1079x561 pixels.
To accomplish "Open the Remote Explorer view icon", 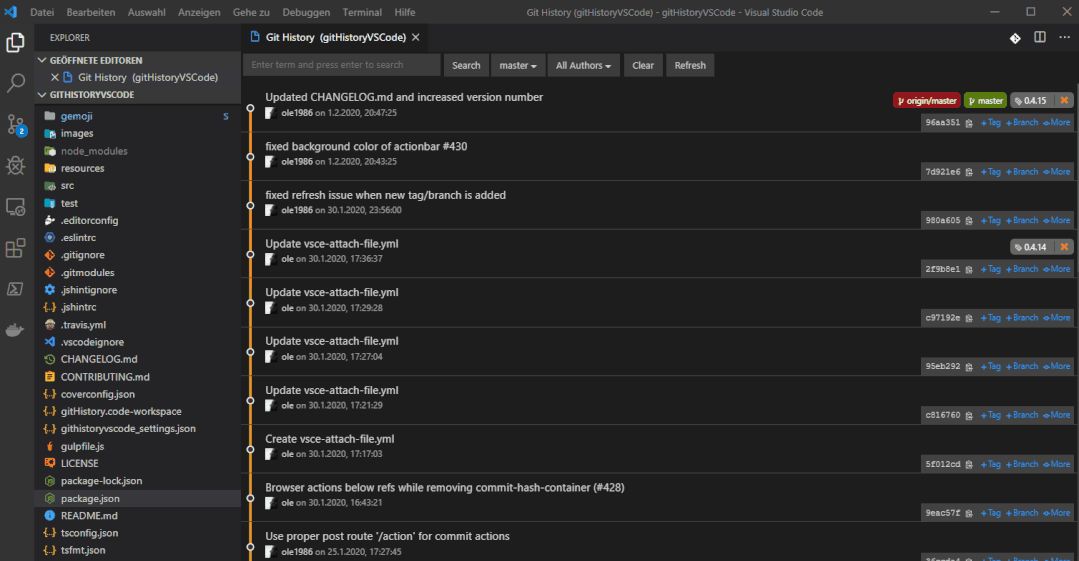I will [15, 207].
